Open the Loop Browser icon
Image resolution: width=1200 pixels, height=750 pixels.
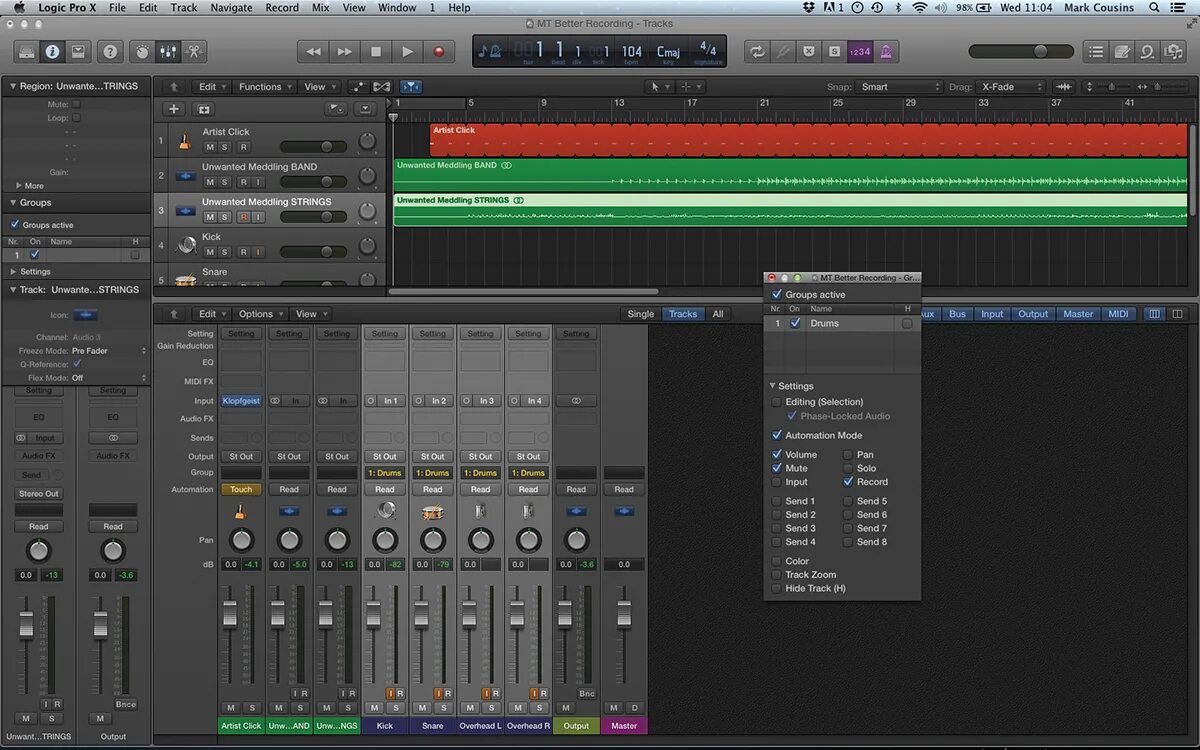click(1147, 51)
